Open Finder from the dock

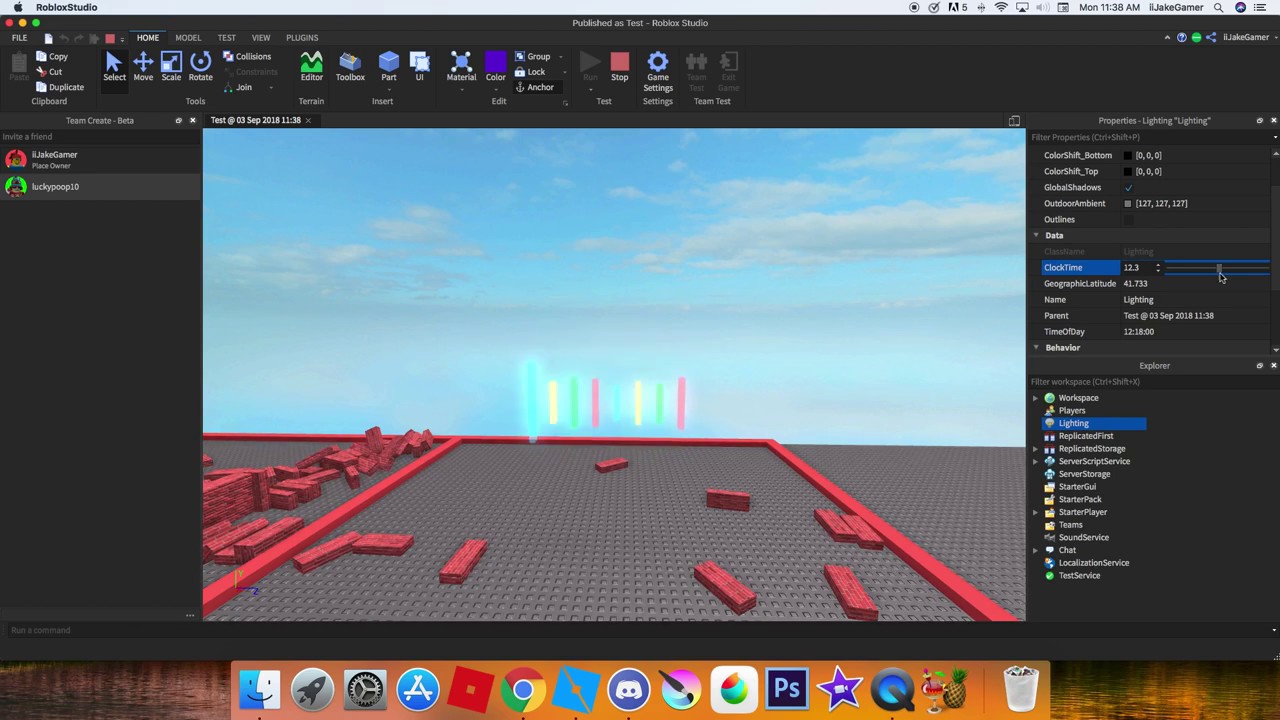point(261,689)
